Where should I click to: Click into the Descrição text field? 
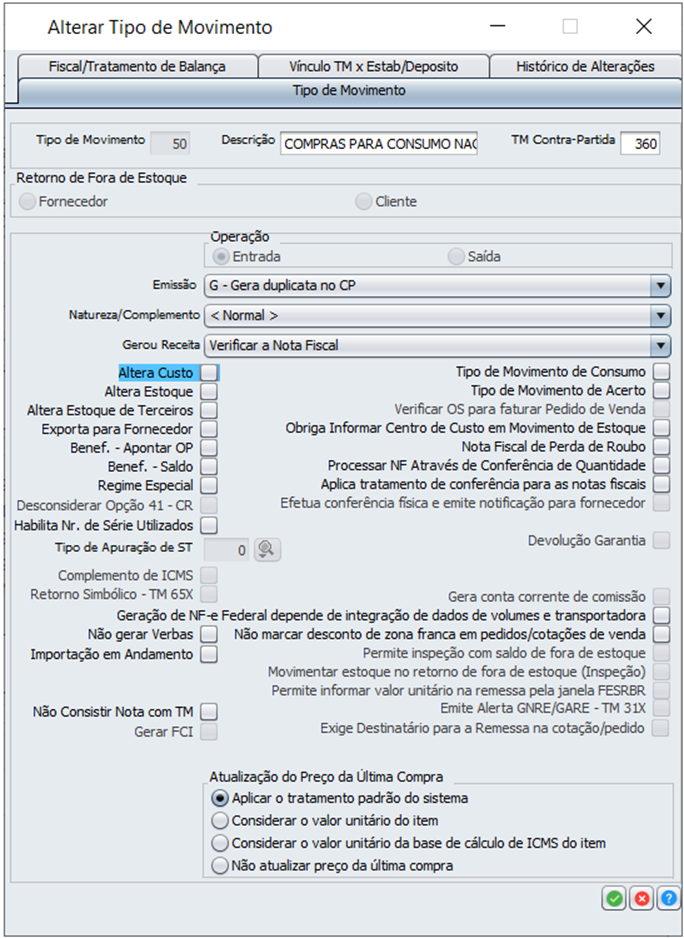pyautogui.click(x=379, y=144)
